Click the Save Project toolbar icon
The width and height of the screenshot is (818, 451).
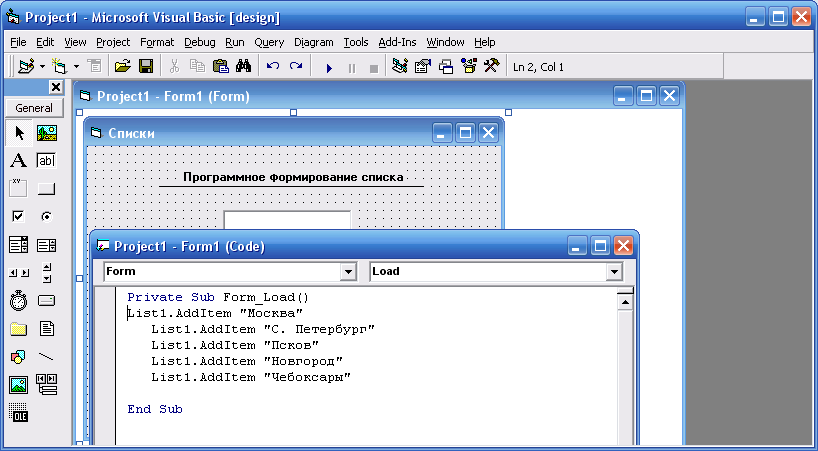146,67
